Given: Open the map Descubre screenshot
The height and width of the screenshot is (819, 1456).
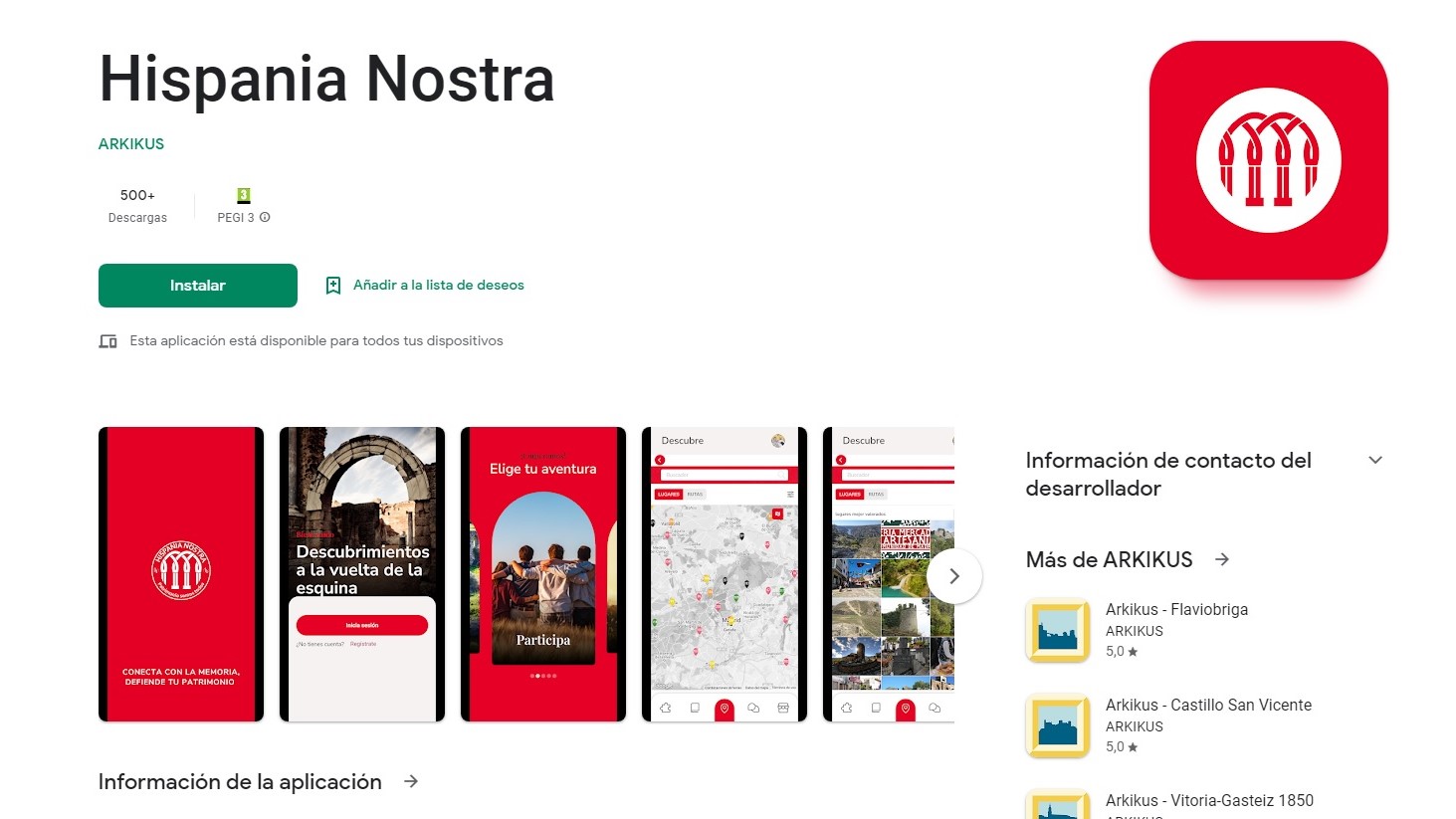Looking at the screenshot, I should [725, 574].
